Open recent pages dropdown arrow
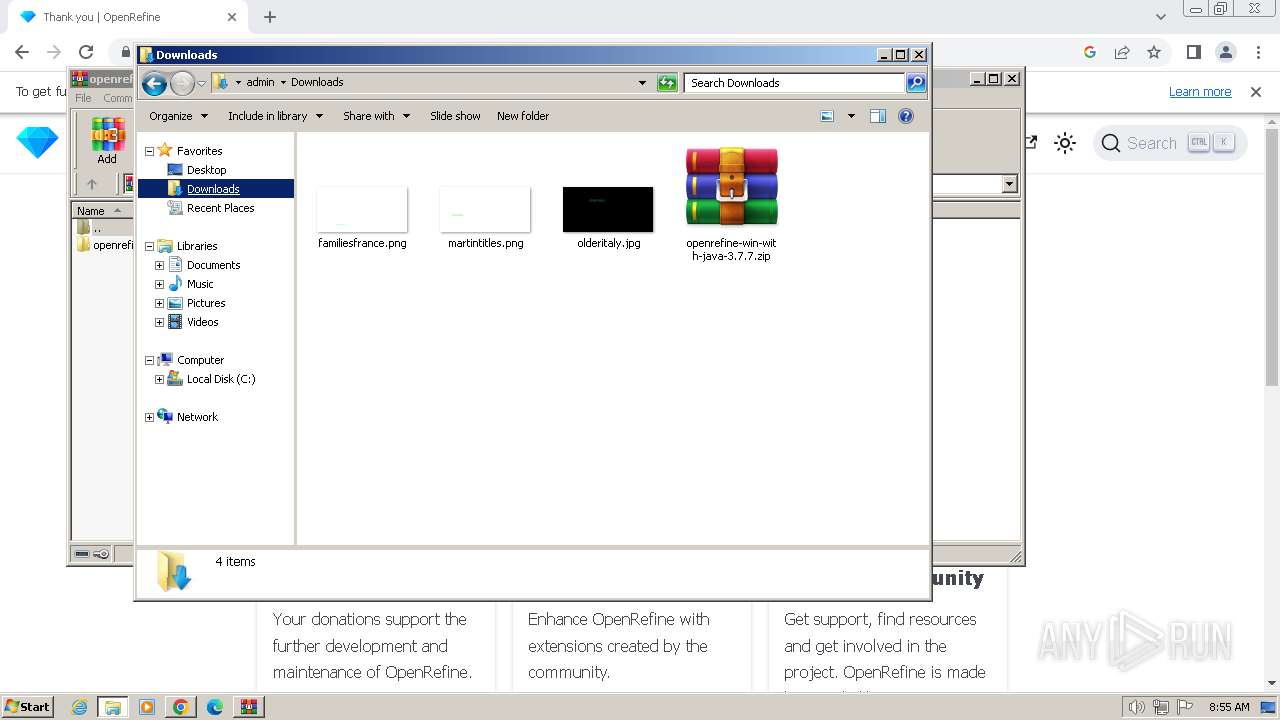 click(201, 83)
